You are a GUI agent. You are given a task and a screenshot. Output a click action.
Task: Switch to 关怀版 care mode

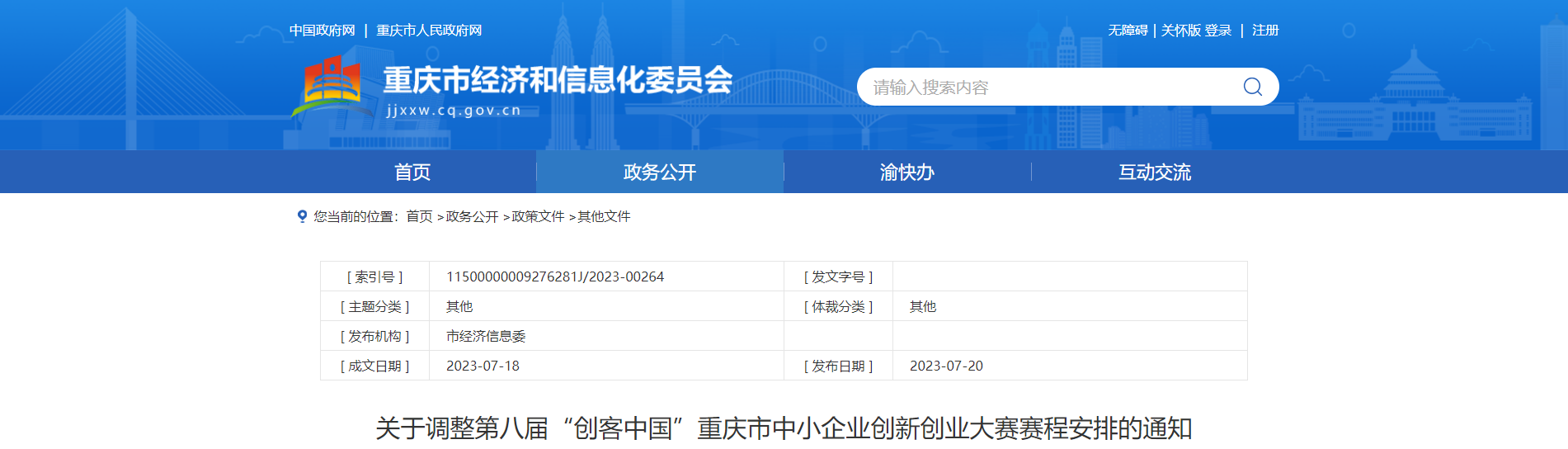pyautogui.click(x=1181, y=31)
